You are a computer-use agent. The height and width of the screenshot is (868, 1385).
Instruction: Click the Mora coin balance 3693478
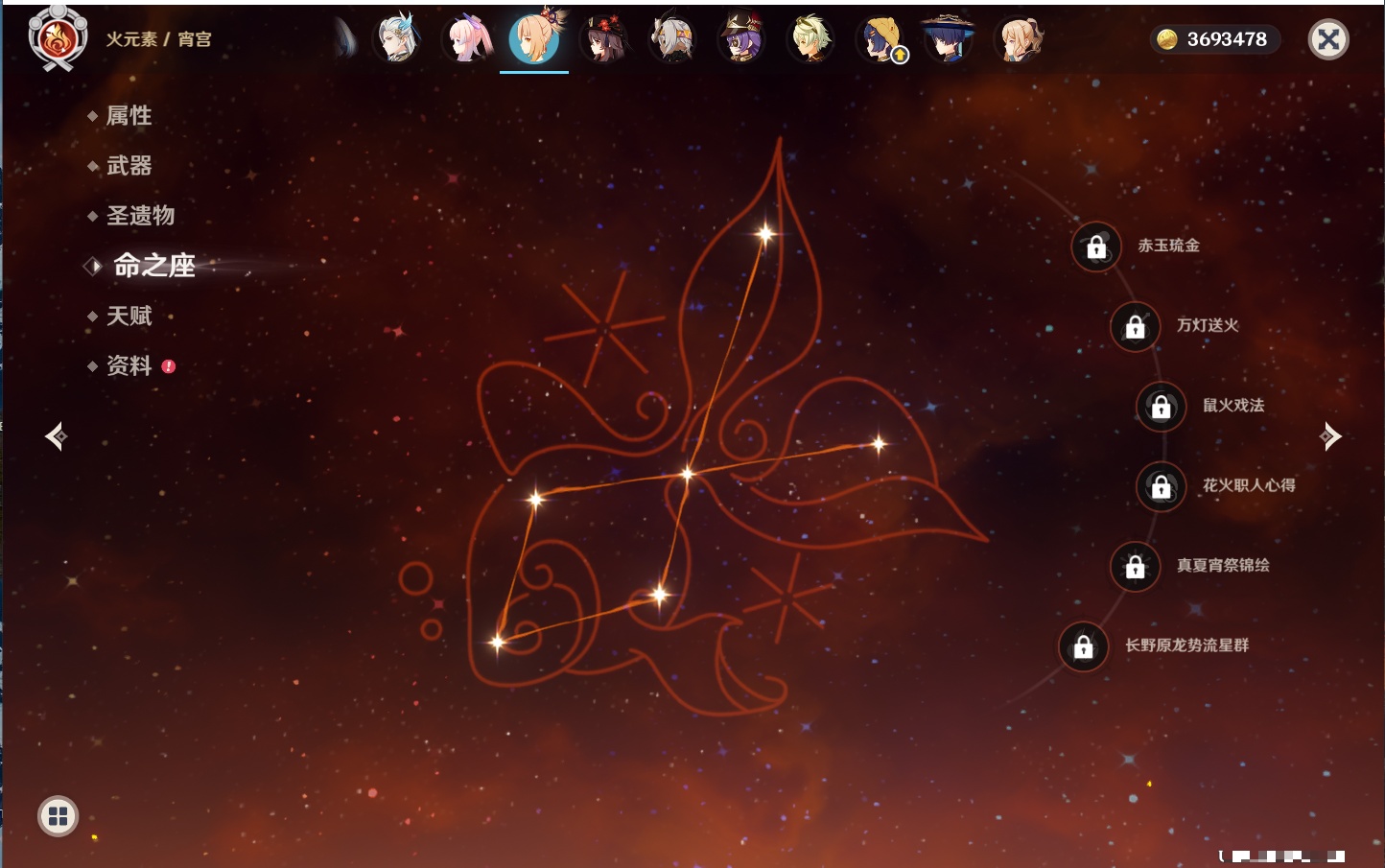click(x=1215, y=39)
